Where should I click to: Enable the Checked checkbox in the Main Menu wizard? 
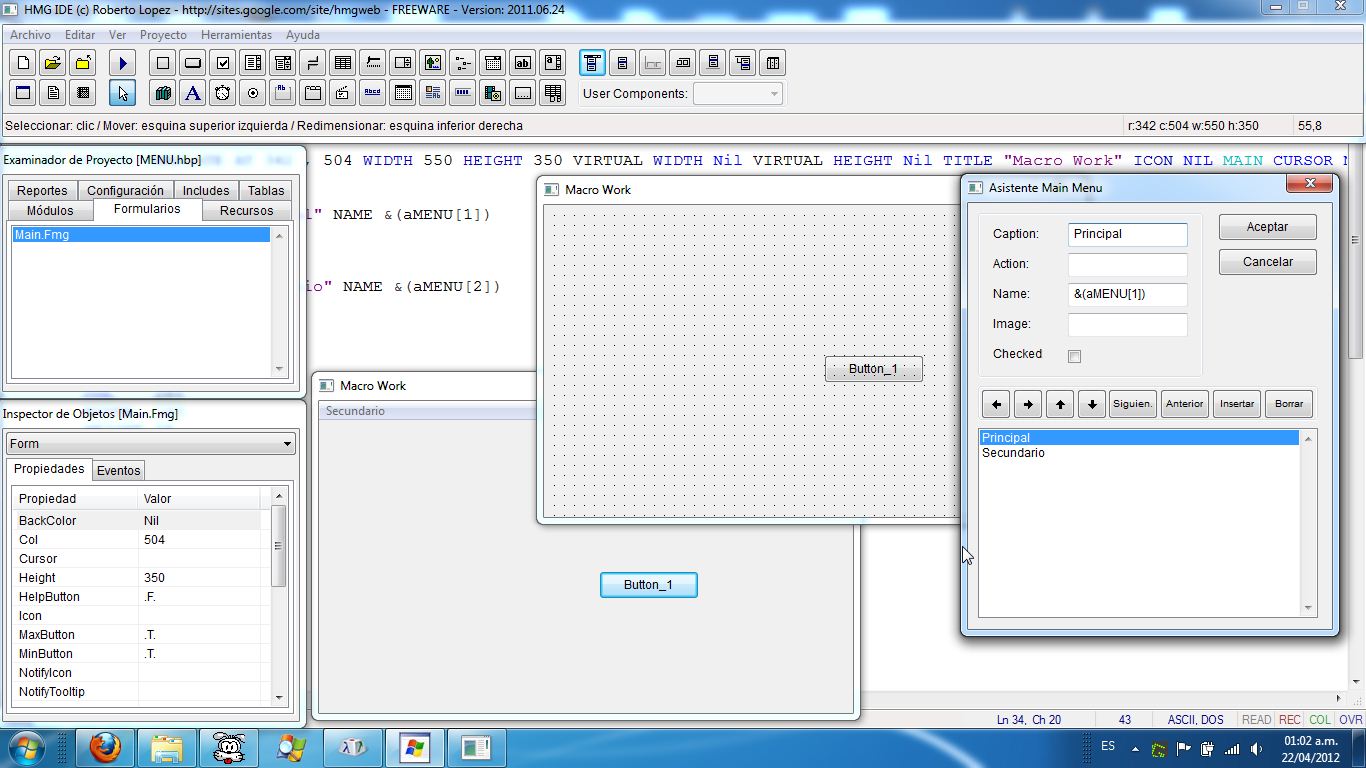coord(1074,356)
